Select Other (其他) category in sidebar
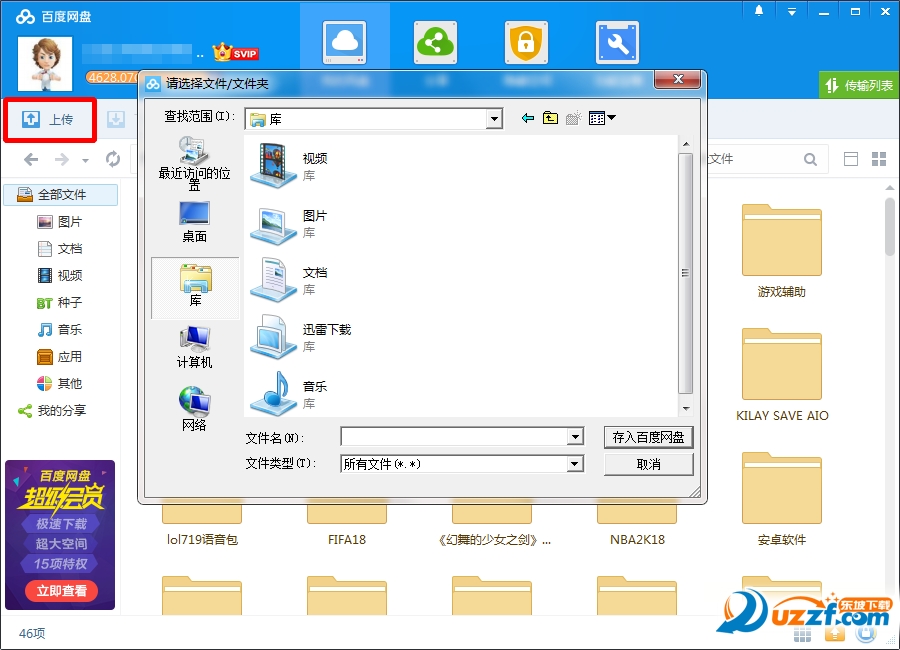Screen dimensions: 900x650 (60, 384)
